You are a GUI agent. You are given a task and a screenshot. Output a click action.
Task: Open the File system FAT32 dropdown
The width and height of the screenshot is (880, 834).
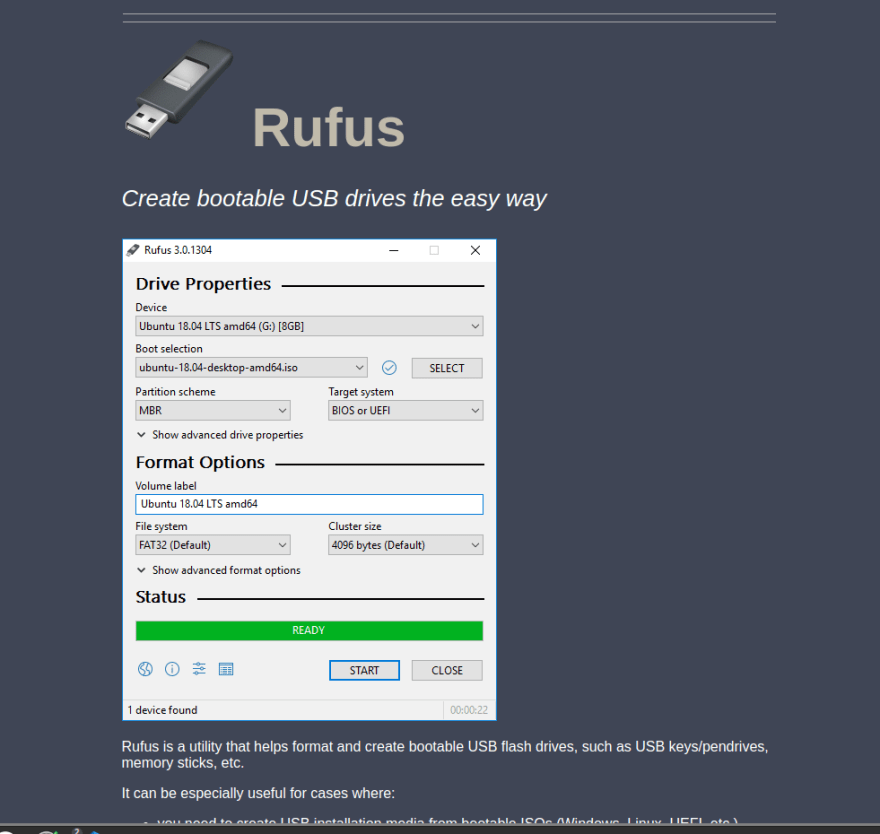[213, 545]
